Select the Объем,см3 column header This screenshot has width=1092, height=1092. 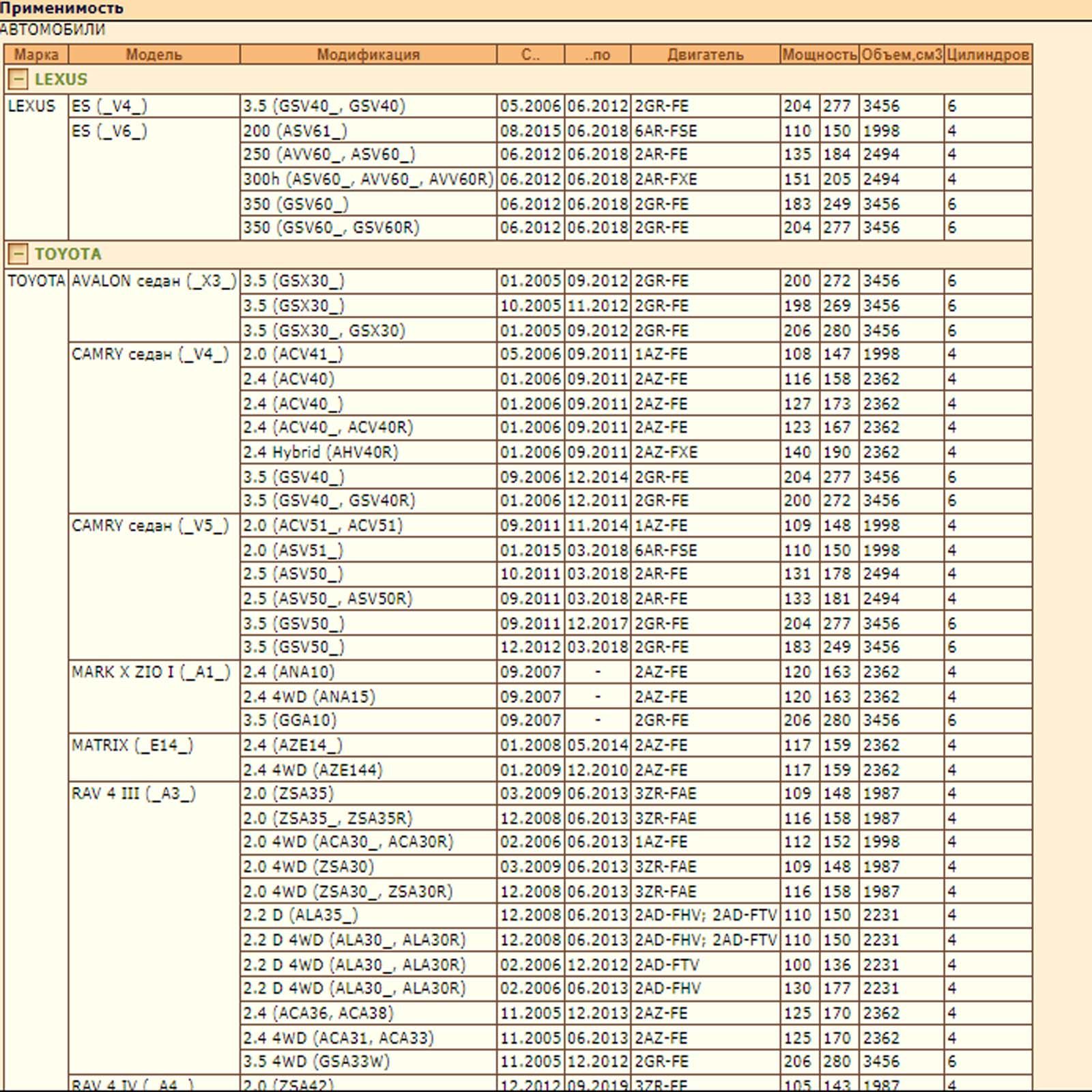[x=902, y=55]
